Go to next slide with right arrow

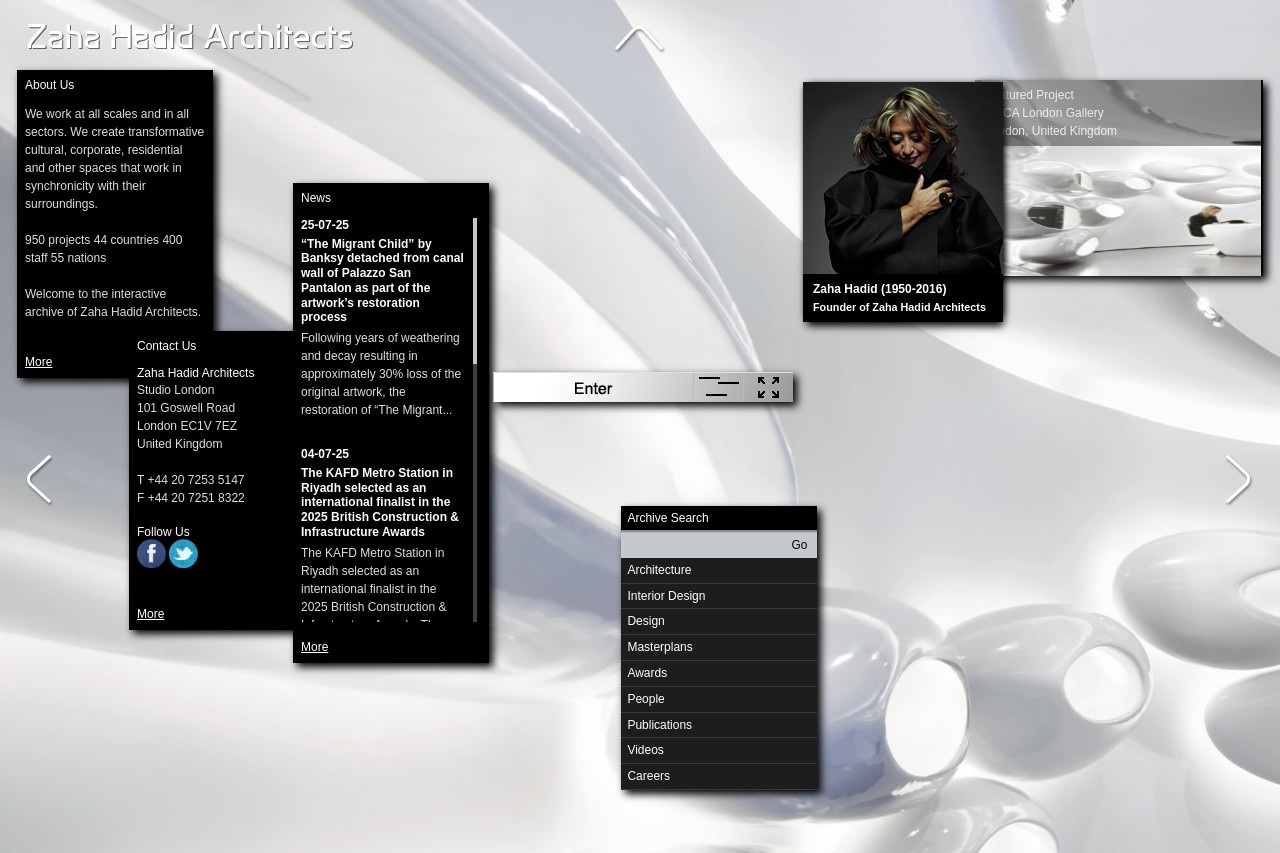[x=1238, y=480]
